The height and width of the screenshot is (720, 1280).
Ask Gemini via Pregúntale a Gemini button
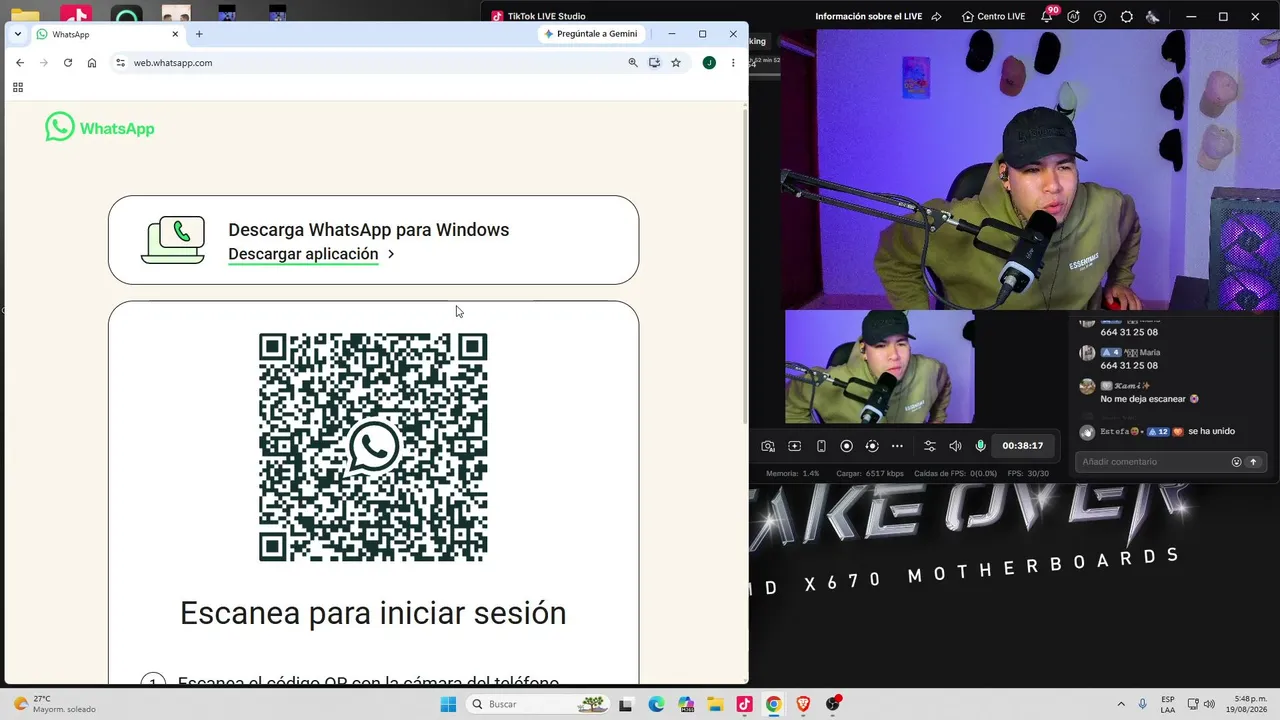tap(591, 34)
